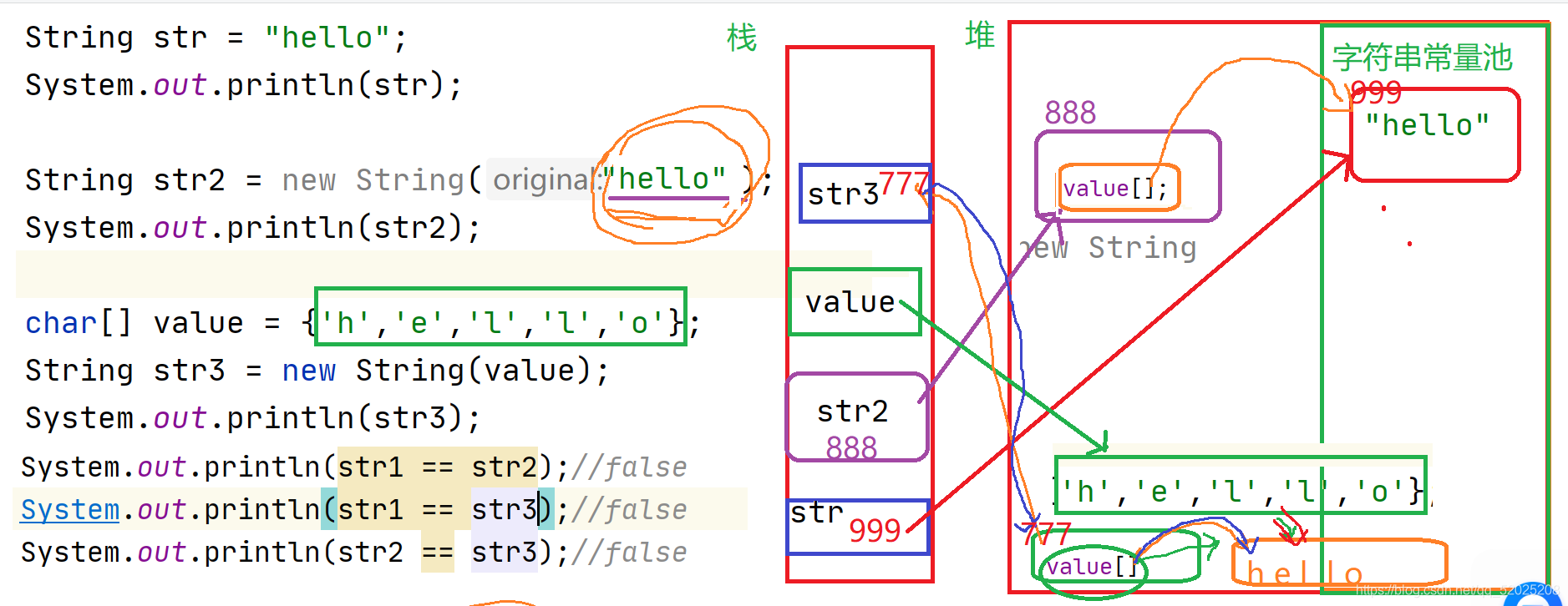This screenshot has height=606, width=1568.
Task: Click the underlined System link
Action: point(70,509)
